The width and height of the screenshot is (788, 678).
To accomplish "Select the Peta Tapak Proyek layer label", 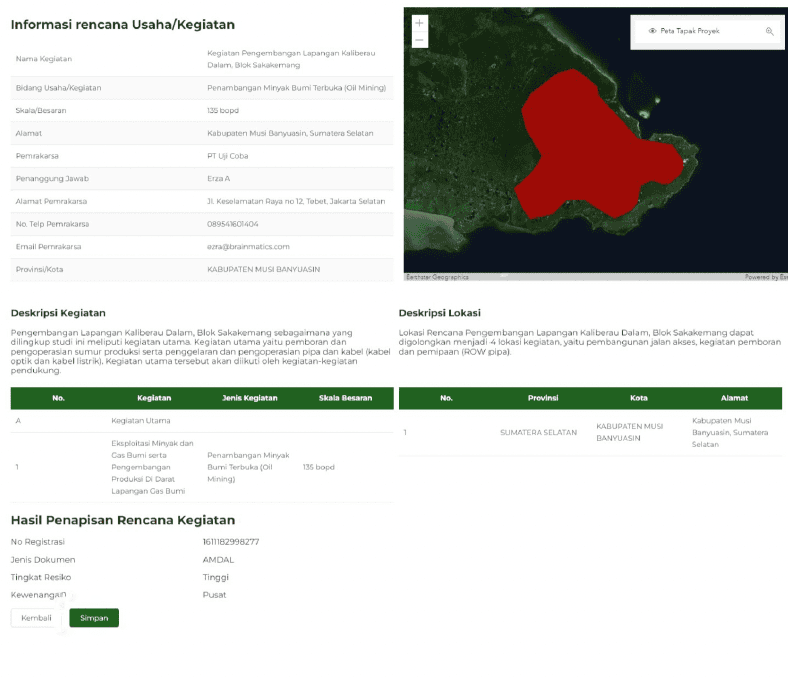I will click(x=689, y=31).
